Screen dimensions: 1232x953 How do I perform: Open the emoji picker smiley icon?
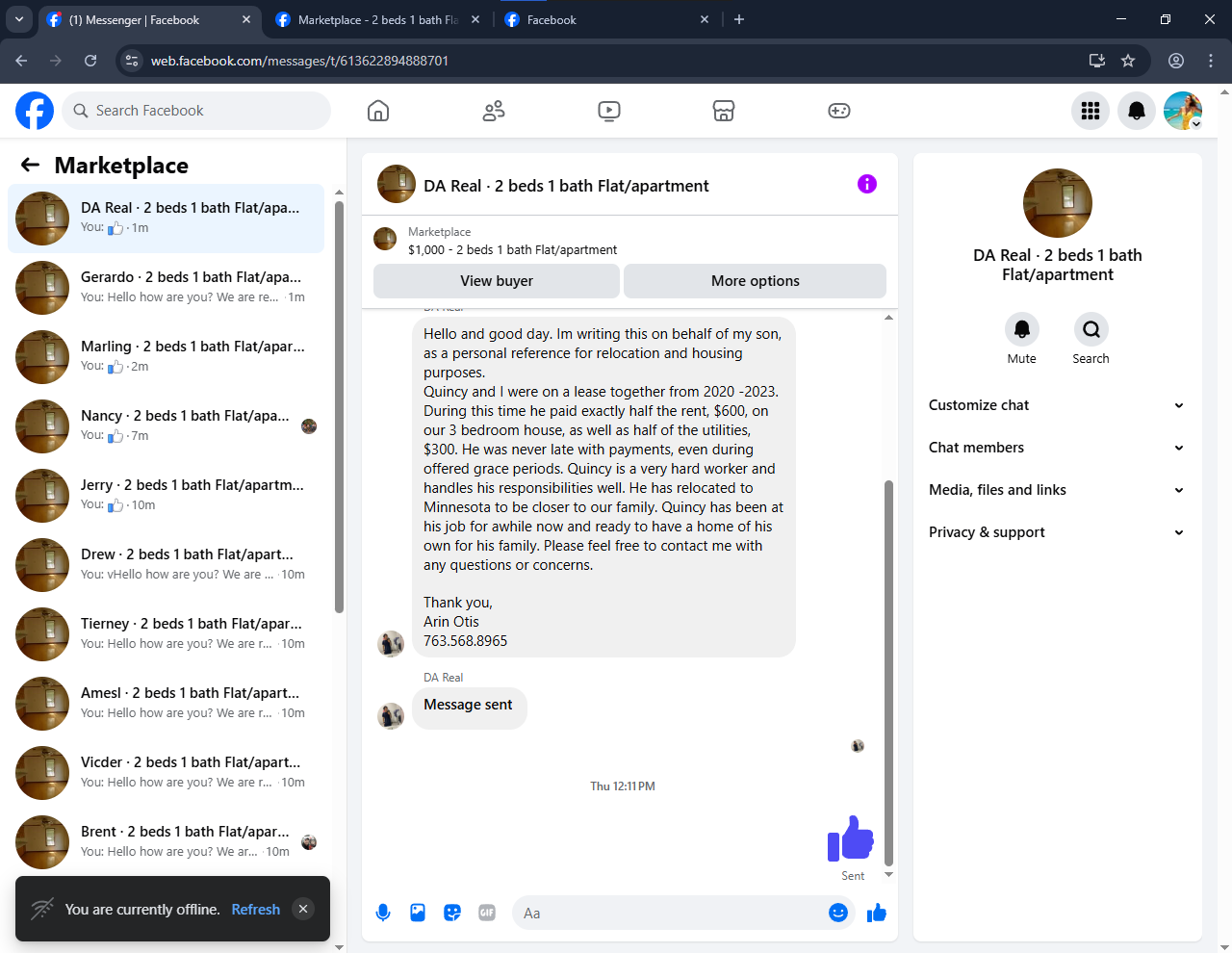click(838, 913)
